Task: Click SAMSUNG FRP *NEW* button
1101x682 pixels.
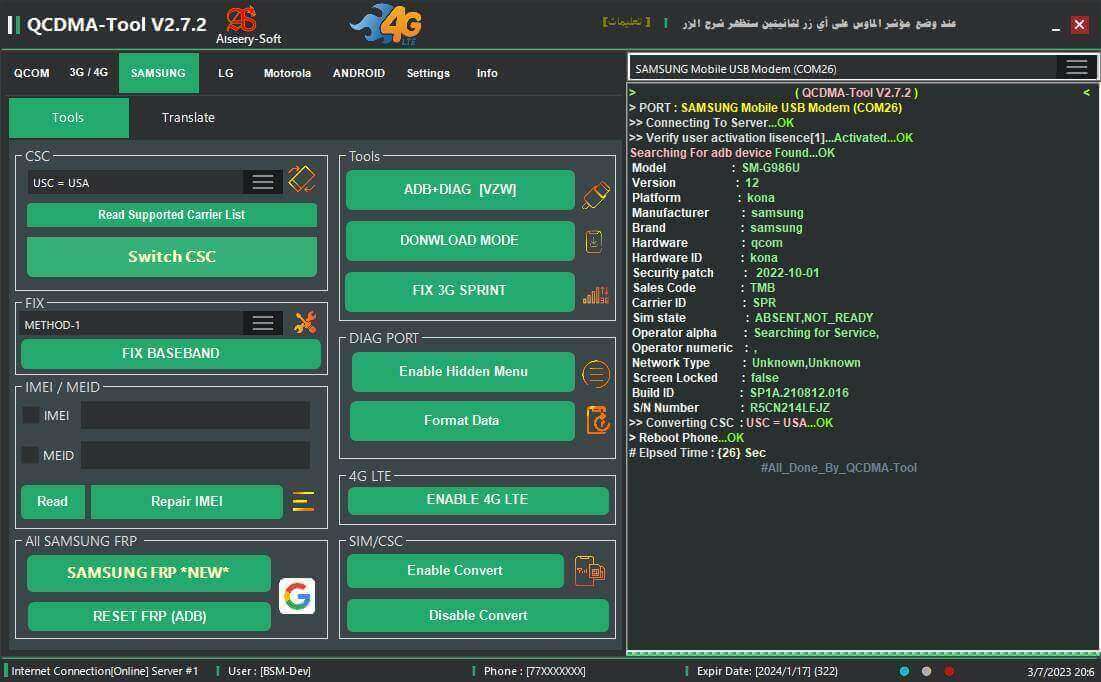Action: click(x=149, y=573)
